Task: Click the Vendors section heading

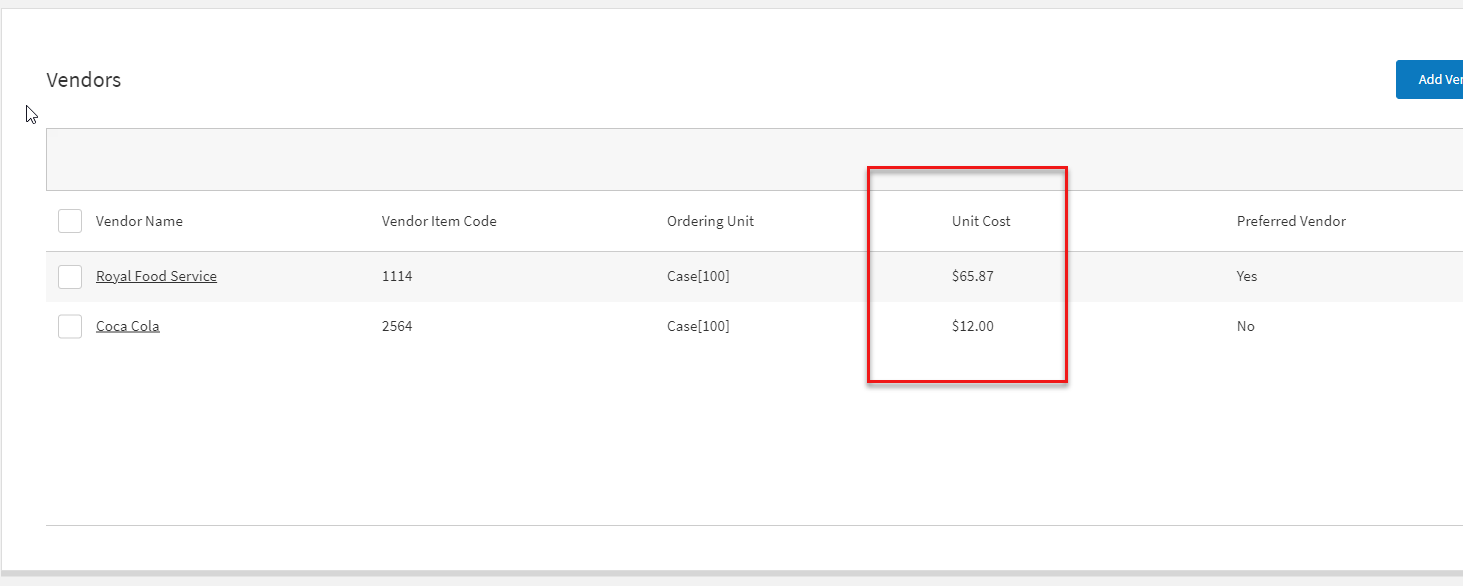Action: (84, 80)
